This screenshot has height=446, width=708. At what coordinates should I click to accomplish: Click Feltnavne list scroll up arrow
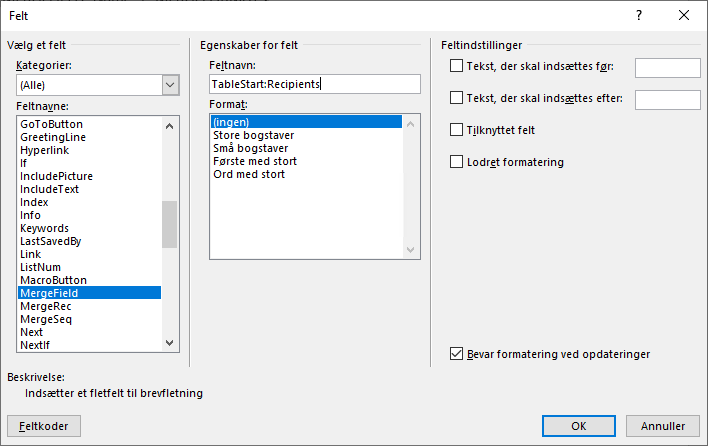[x=169, y=126]
